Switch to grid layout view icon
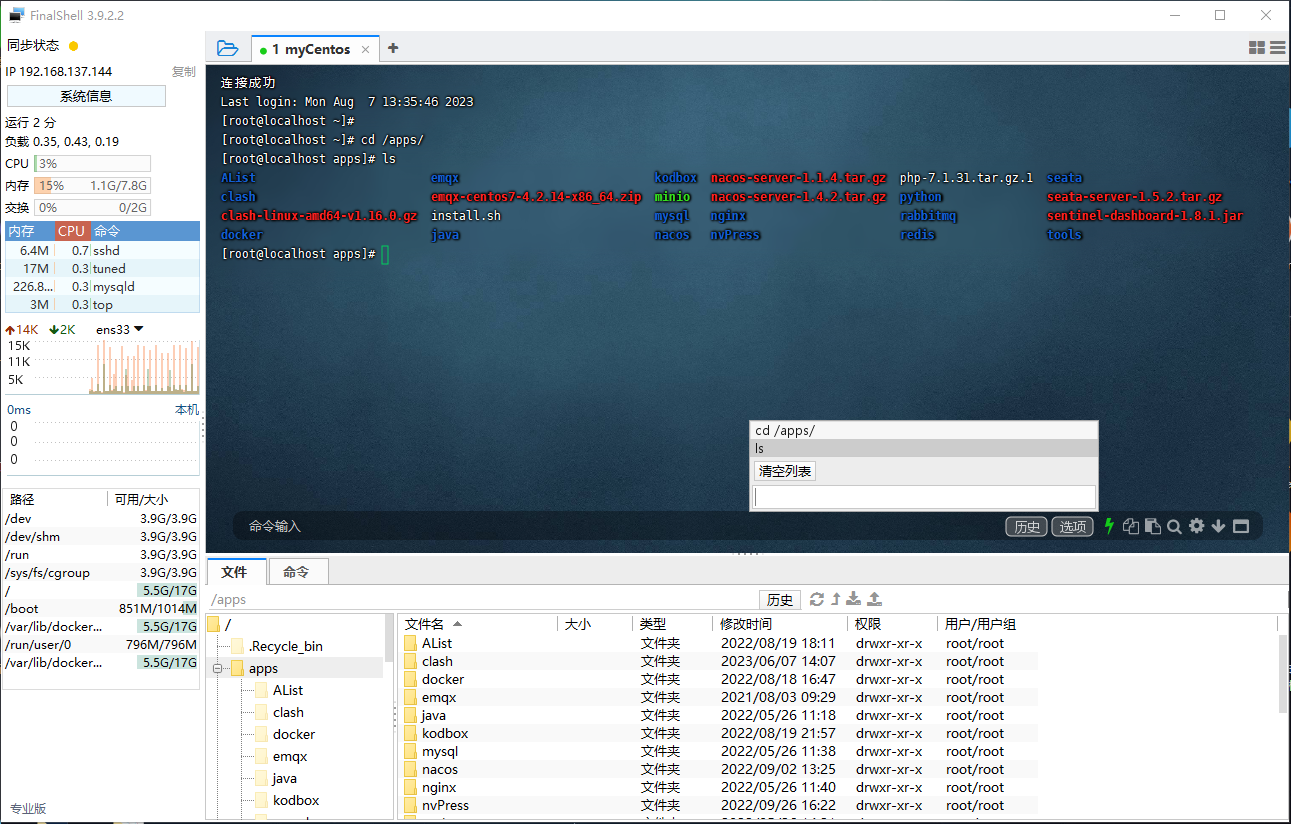 (1257, 47)
